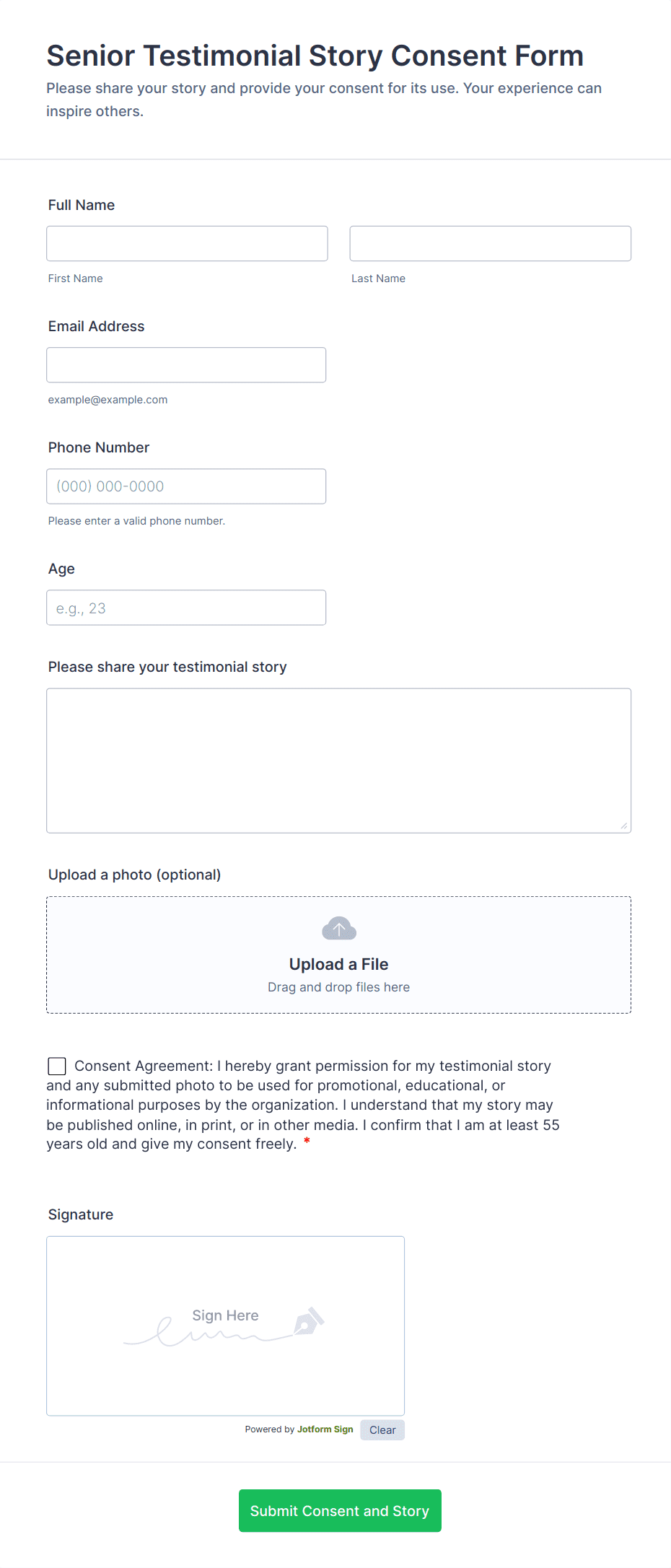Click the textarea resize handle corner
The width and height of the screenshot is (671, 1568).
[x=624, y=825]
